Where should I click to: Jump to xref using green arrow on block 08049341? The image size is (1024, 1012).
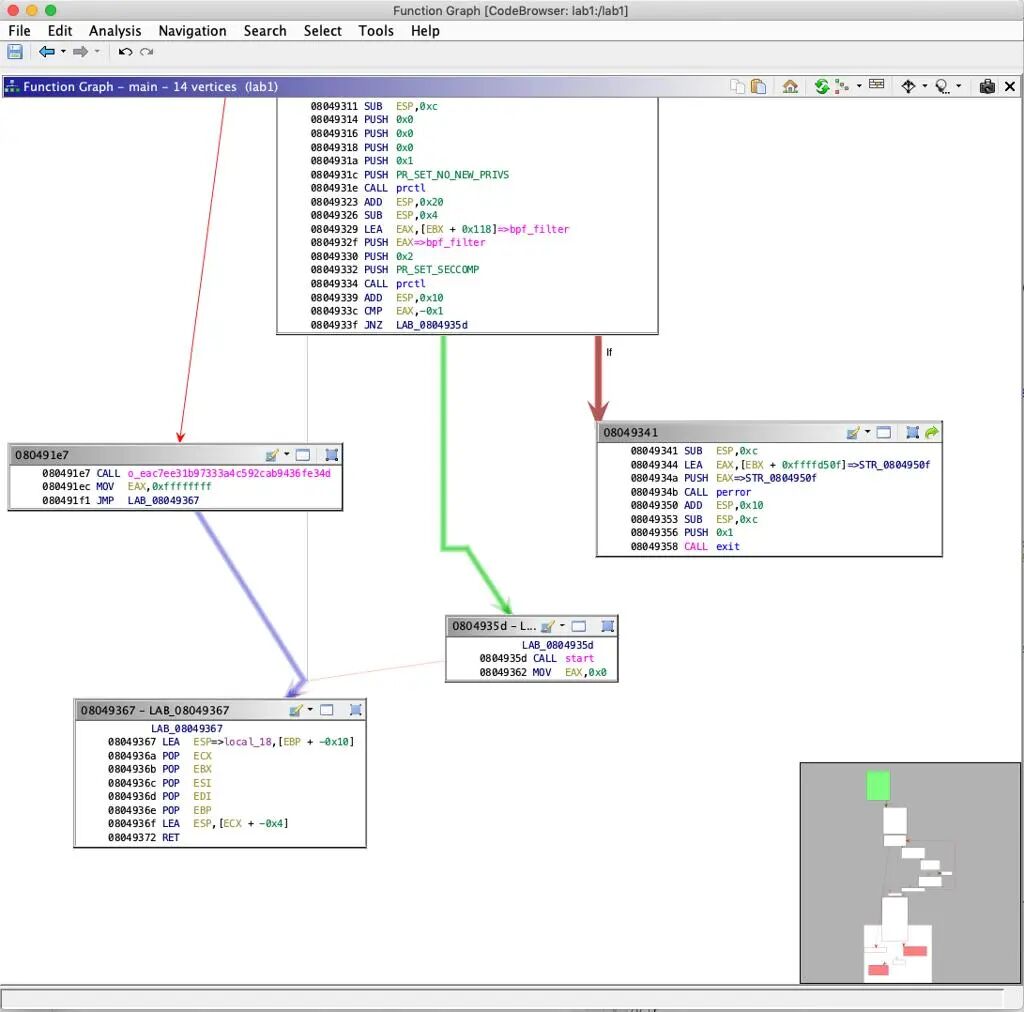(932, 433)
